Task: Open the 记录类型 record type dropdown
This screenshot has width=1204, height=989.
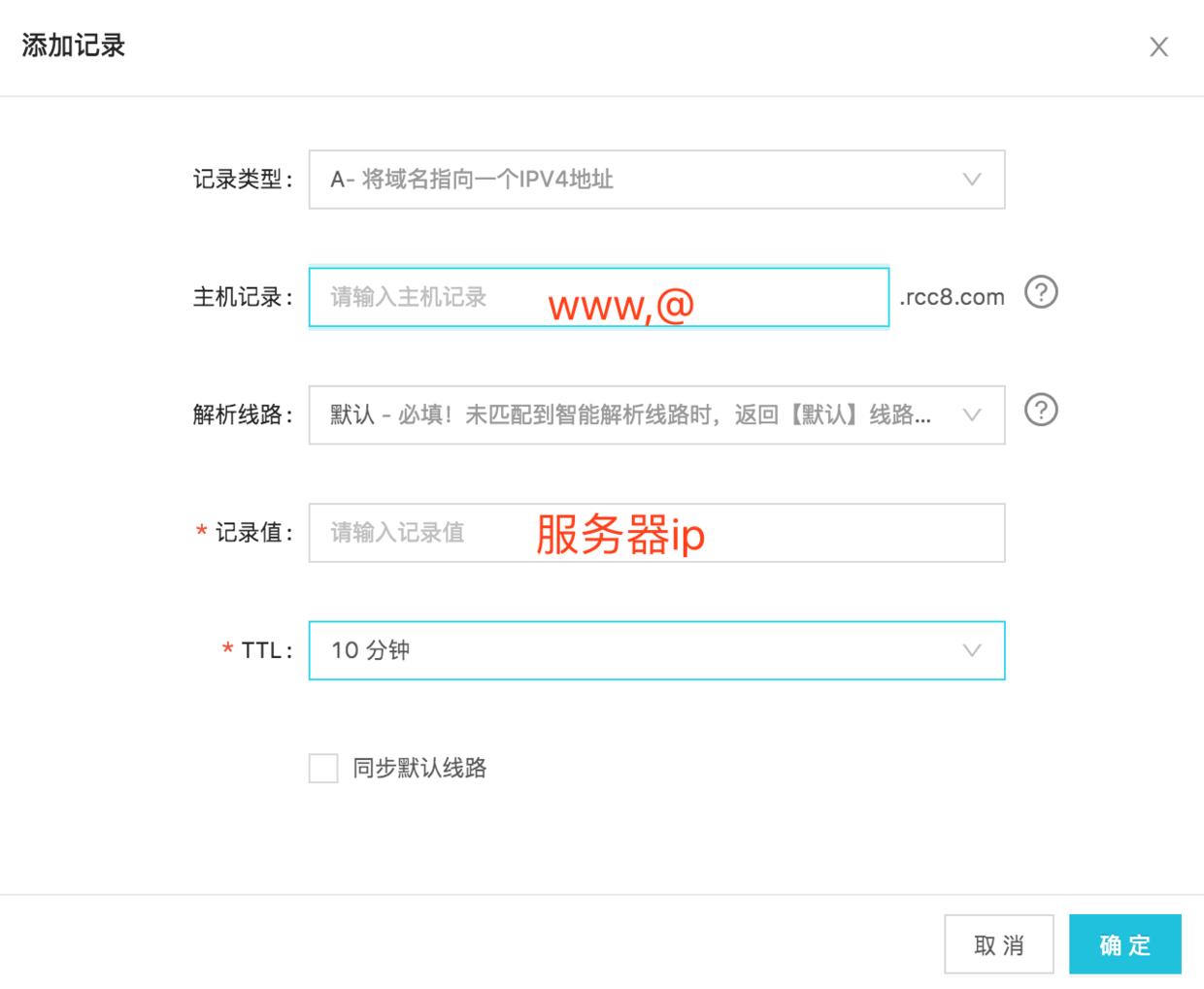Action: point(655,180)
